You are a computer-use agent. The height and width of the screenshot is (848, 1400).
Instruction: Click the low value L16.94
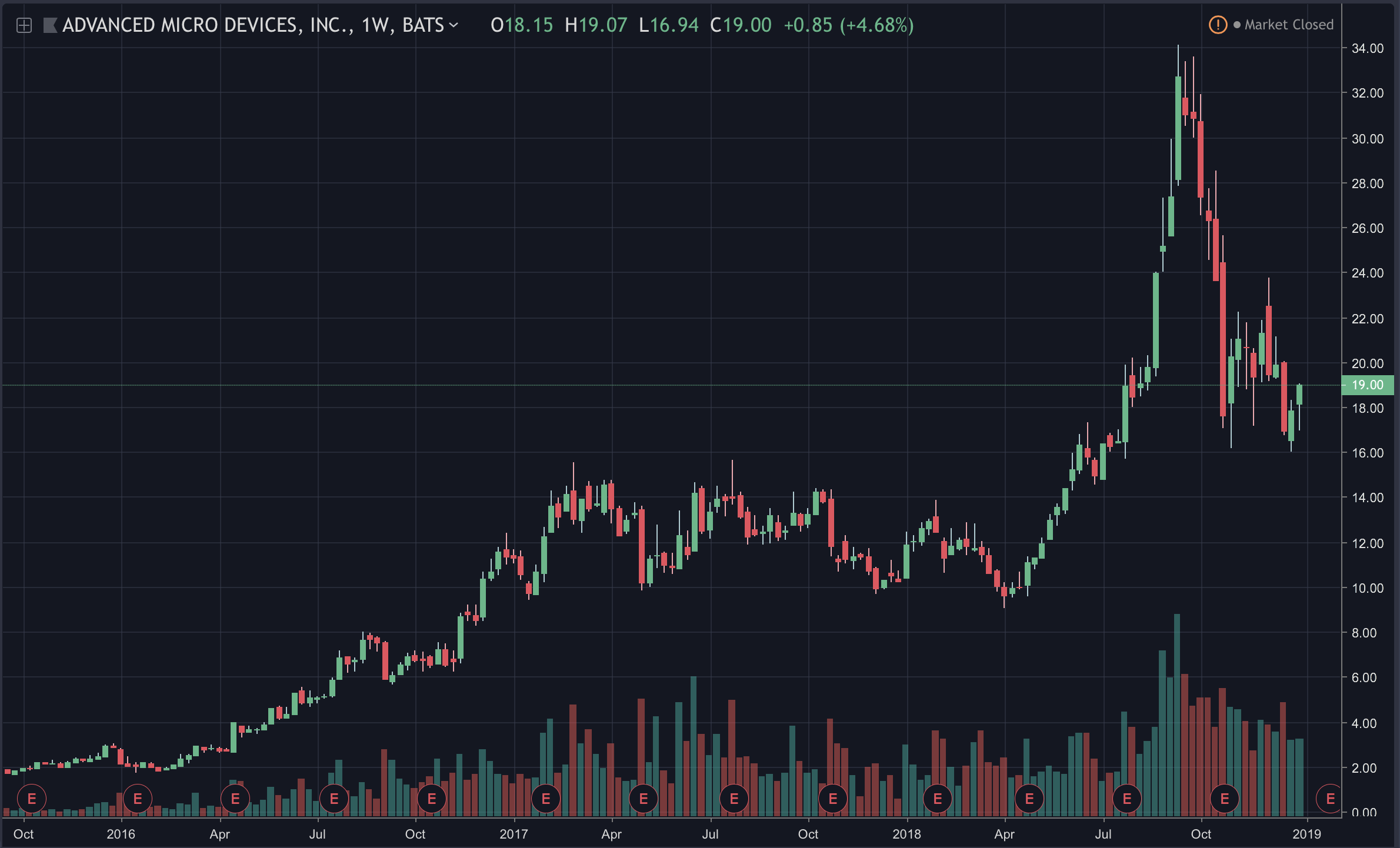point(669,25)
